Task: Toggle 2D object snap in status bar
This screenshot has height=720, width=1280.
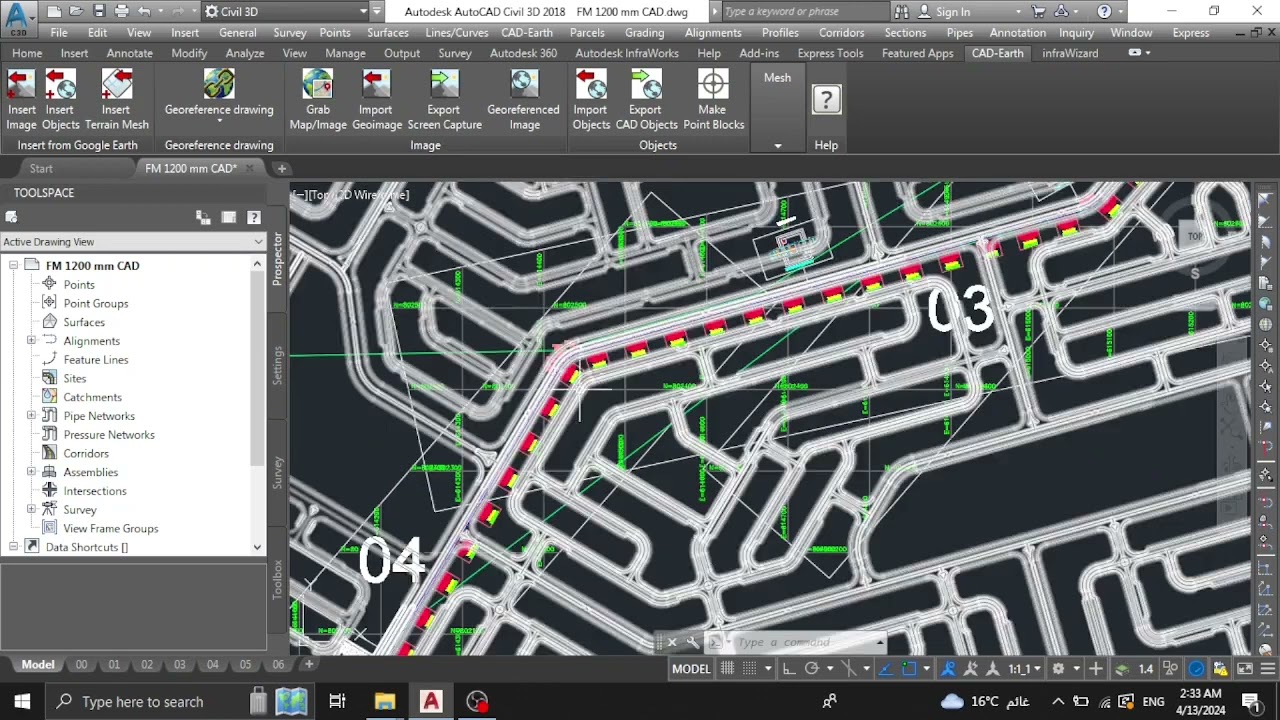Action: 908,669
